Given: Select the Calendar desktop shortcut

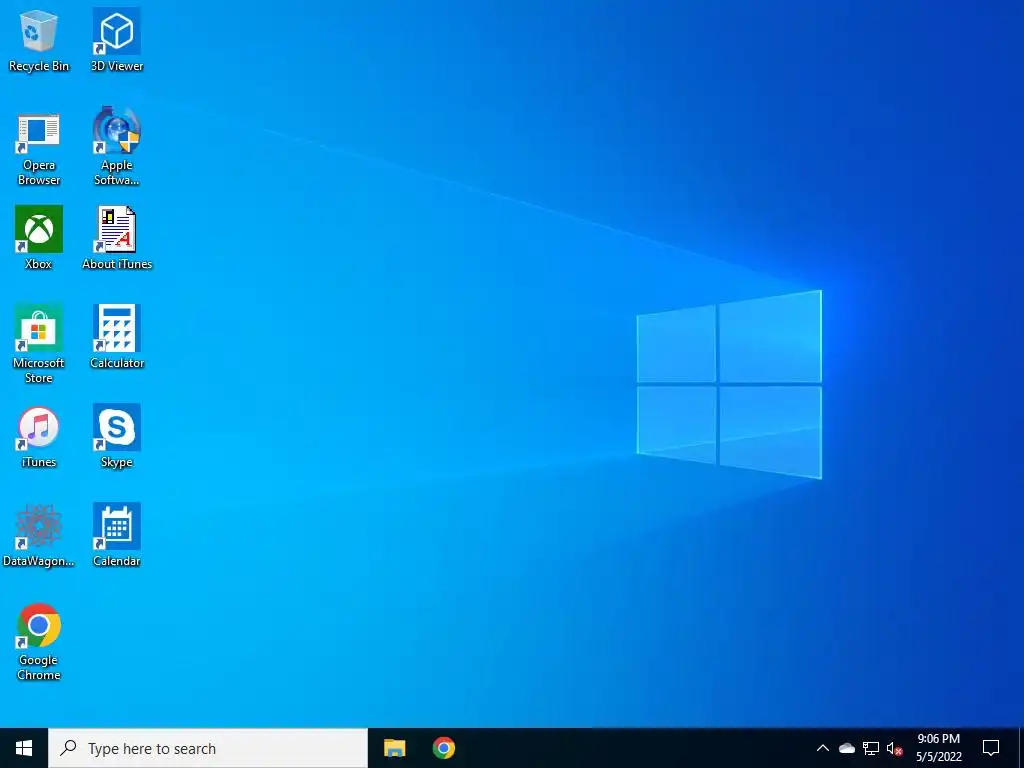Looking at the screenshot, I should 117,536.
